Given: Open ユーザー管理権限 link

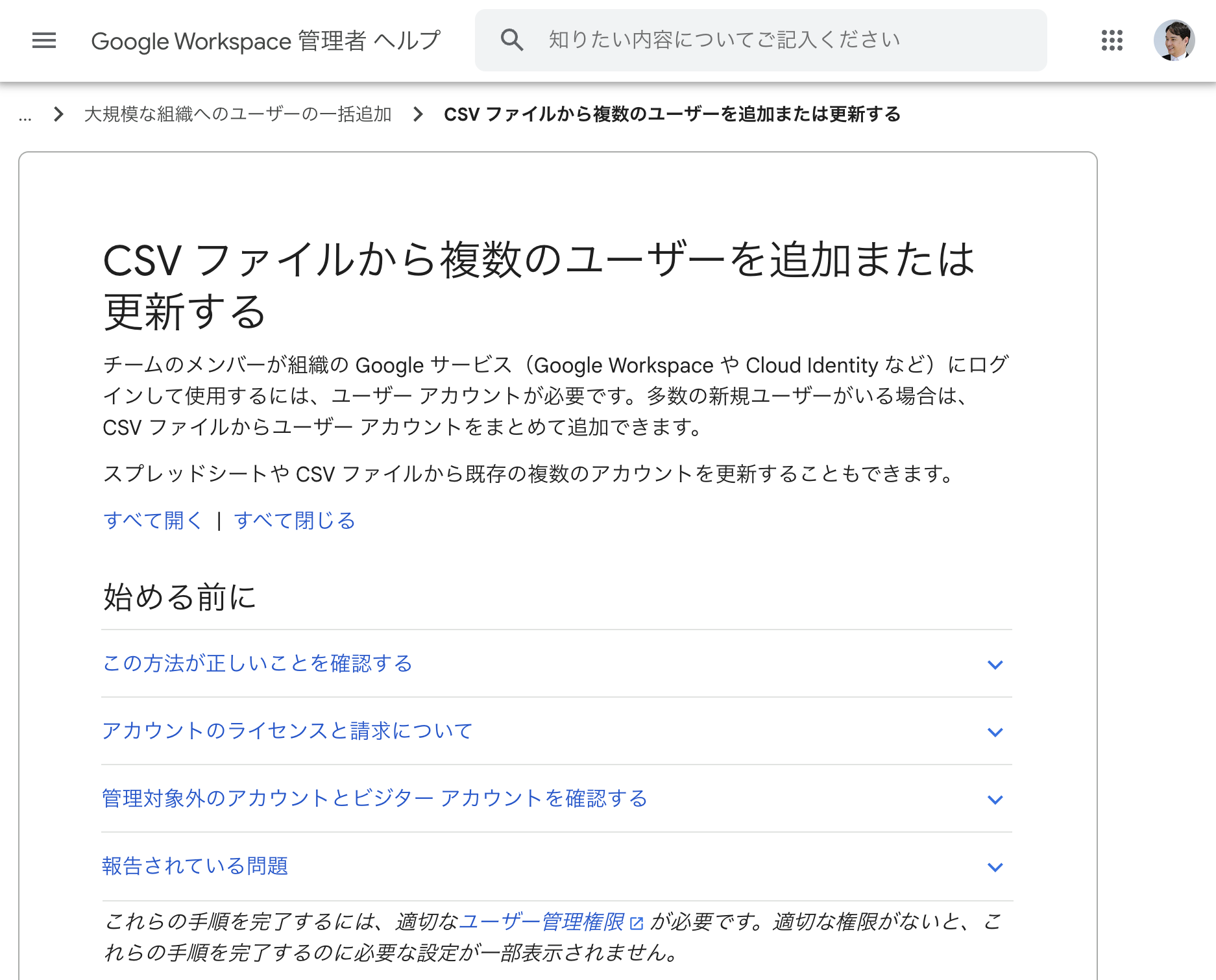Looking at the screenshot, I should point(542,922).
